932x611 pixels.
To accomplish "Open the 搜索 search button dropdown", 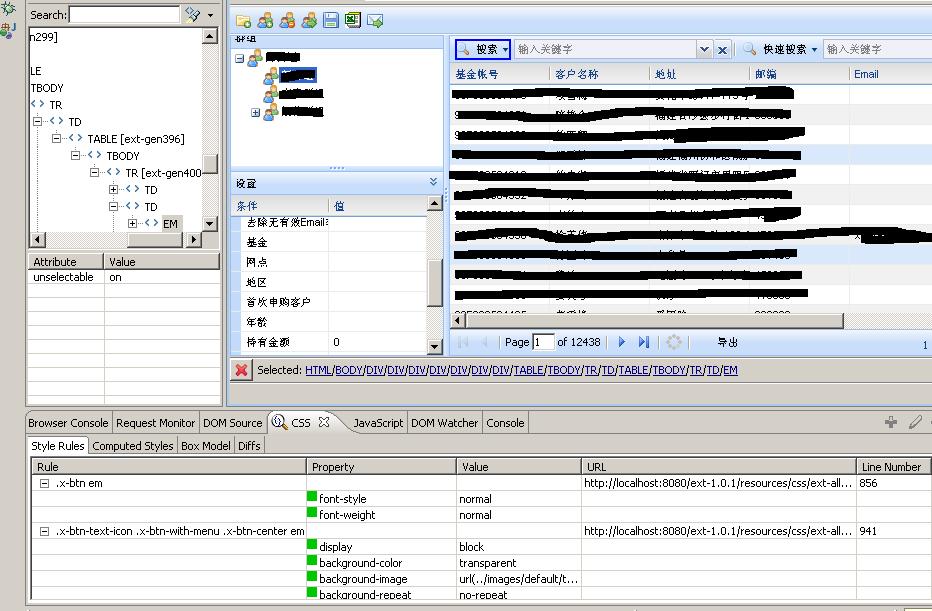I will pos(506,49).
